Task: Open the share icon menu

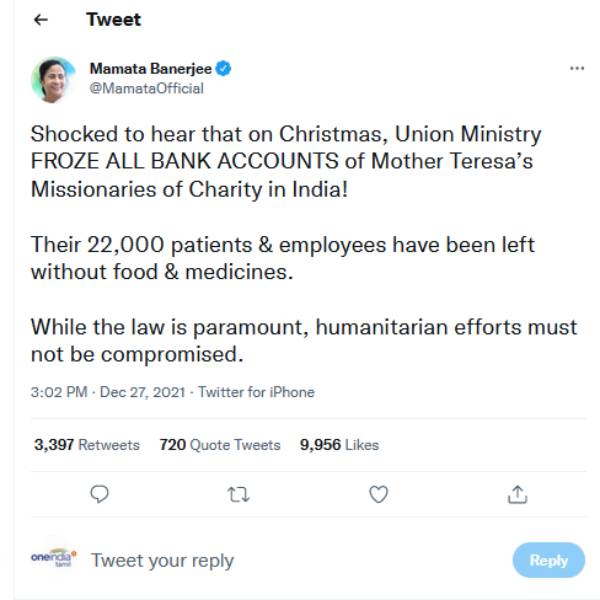Action: pos(517,493)
